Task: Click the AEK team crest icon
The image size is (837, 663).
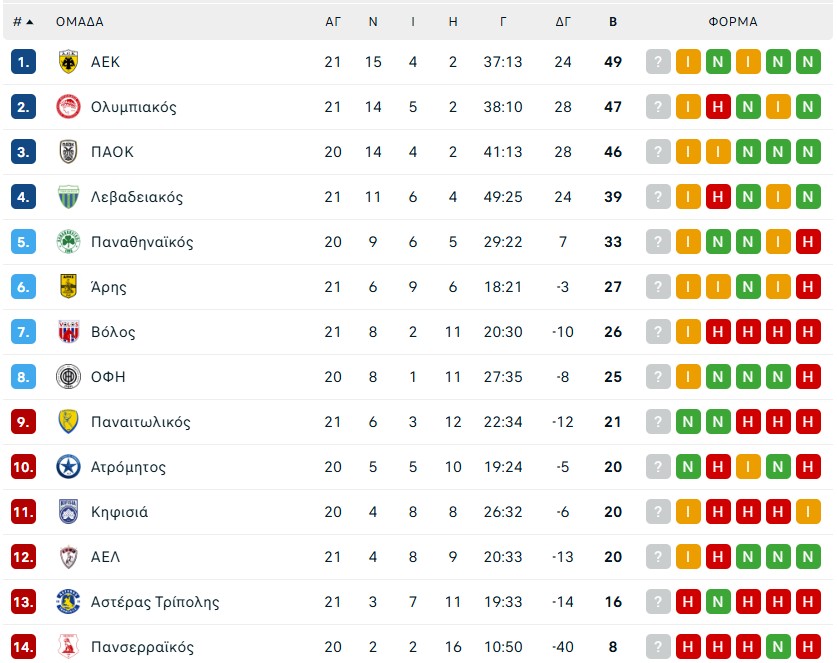Action: [x=68, y=62]
